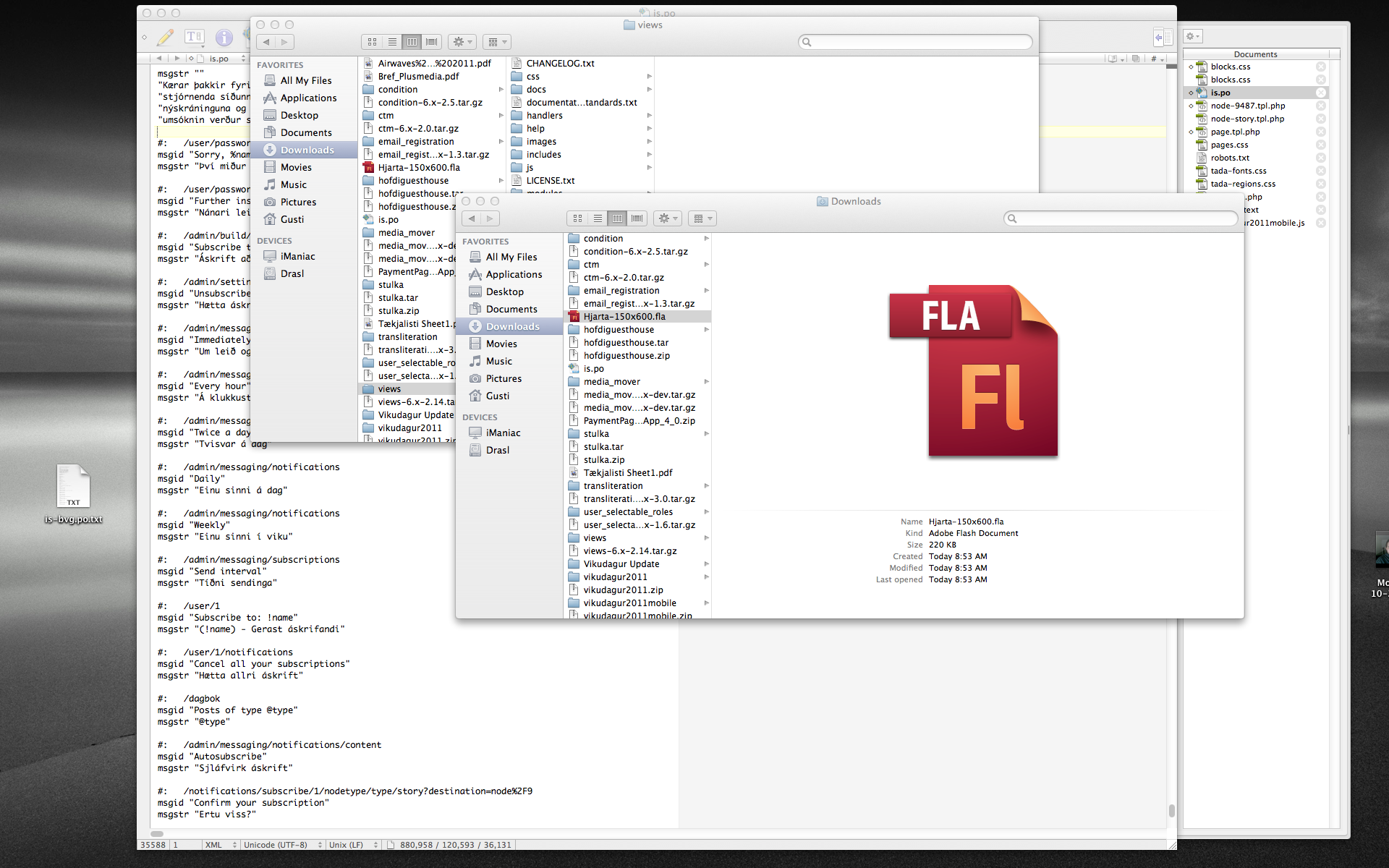
Task: Select Documents in Downloads window sidebar
Action: [511, 309]
